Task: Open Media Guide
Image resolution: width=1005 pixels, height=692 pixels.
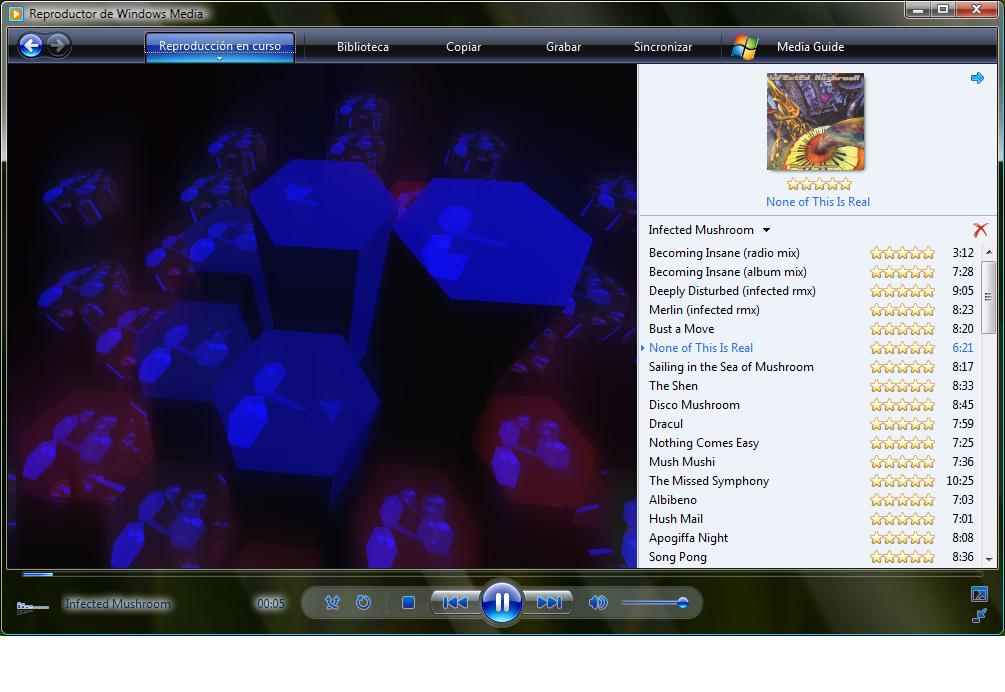Action: click(x=810, y=46)
